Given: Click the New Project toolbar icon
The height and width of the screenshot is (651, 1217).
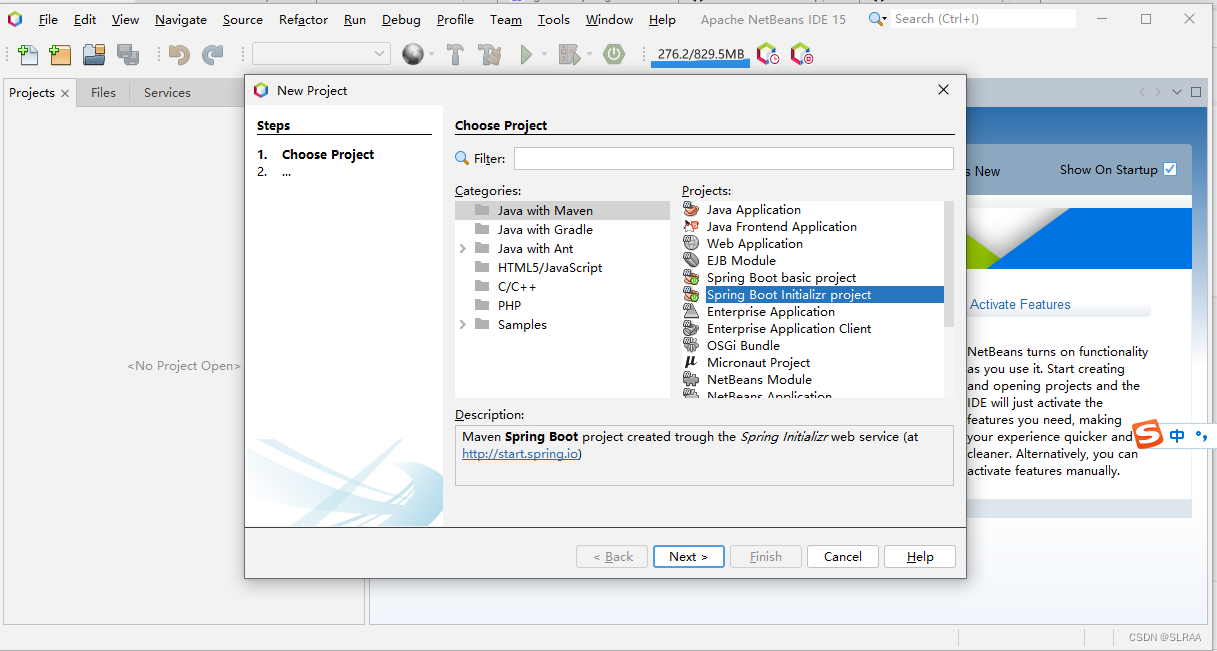Looking at the screenshot, I should [x=60, y=55].
